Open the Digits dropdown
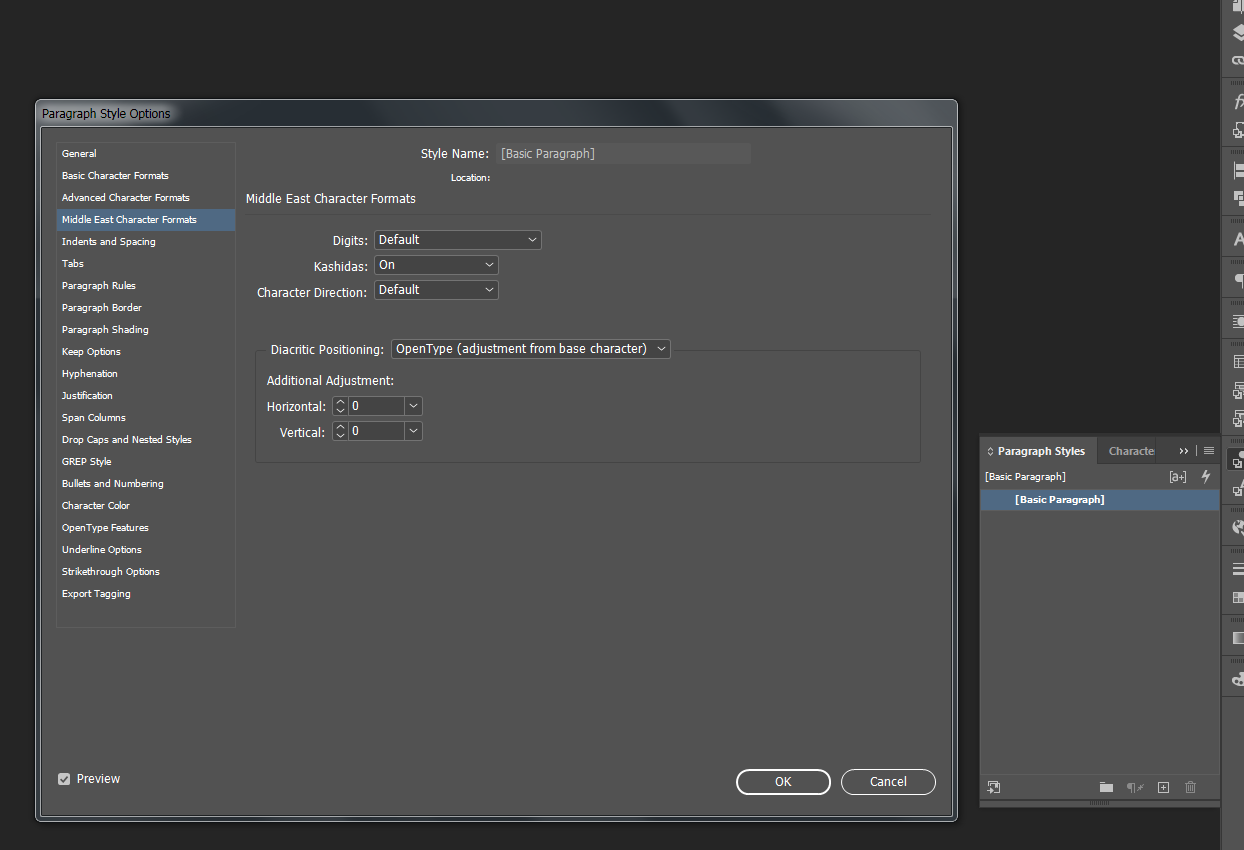The height and width of the screenshot is (850, 1244). tap(458, 240)
